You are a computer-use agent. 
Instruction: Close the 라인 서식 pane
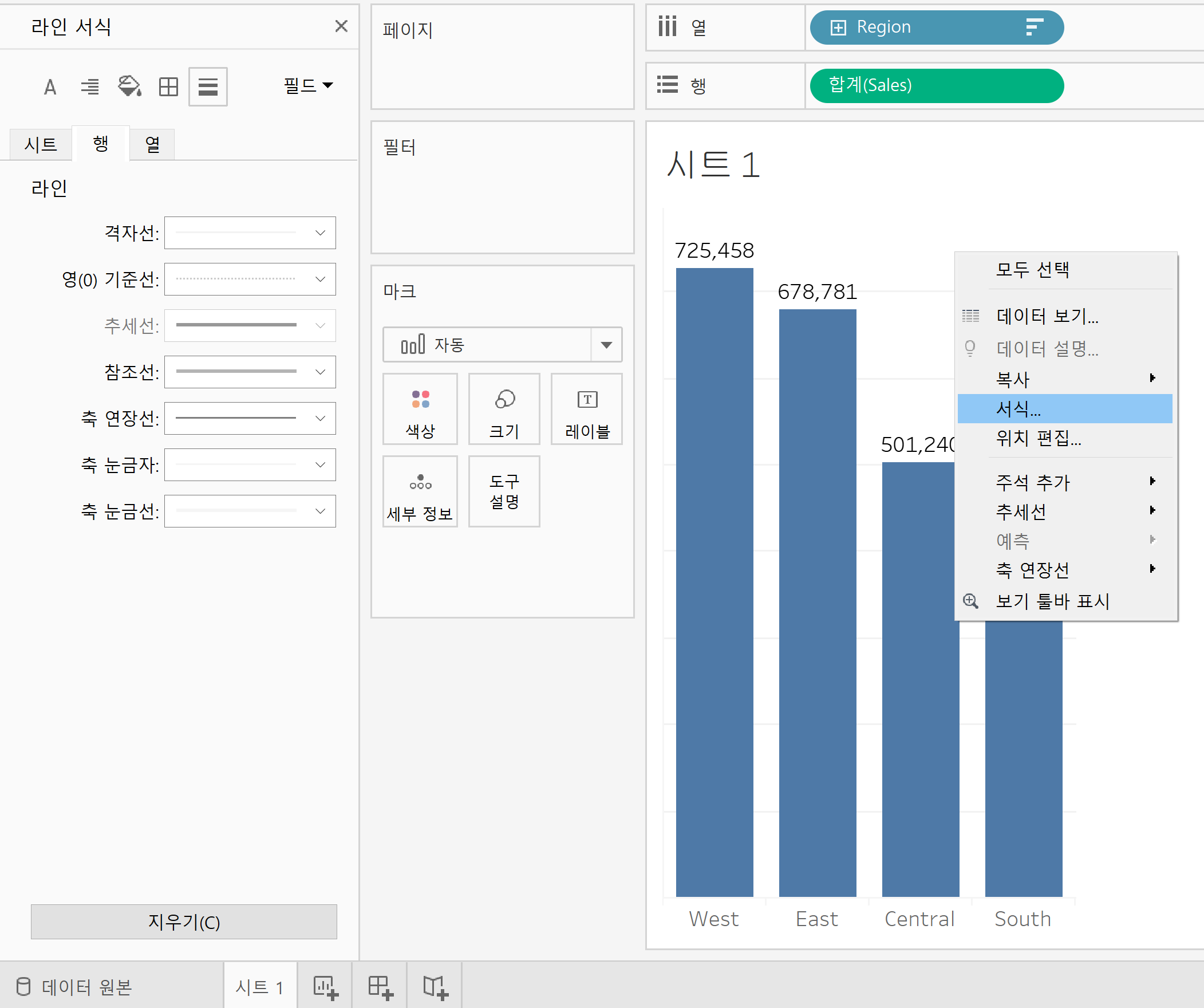click(341, 26)
